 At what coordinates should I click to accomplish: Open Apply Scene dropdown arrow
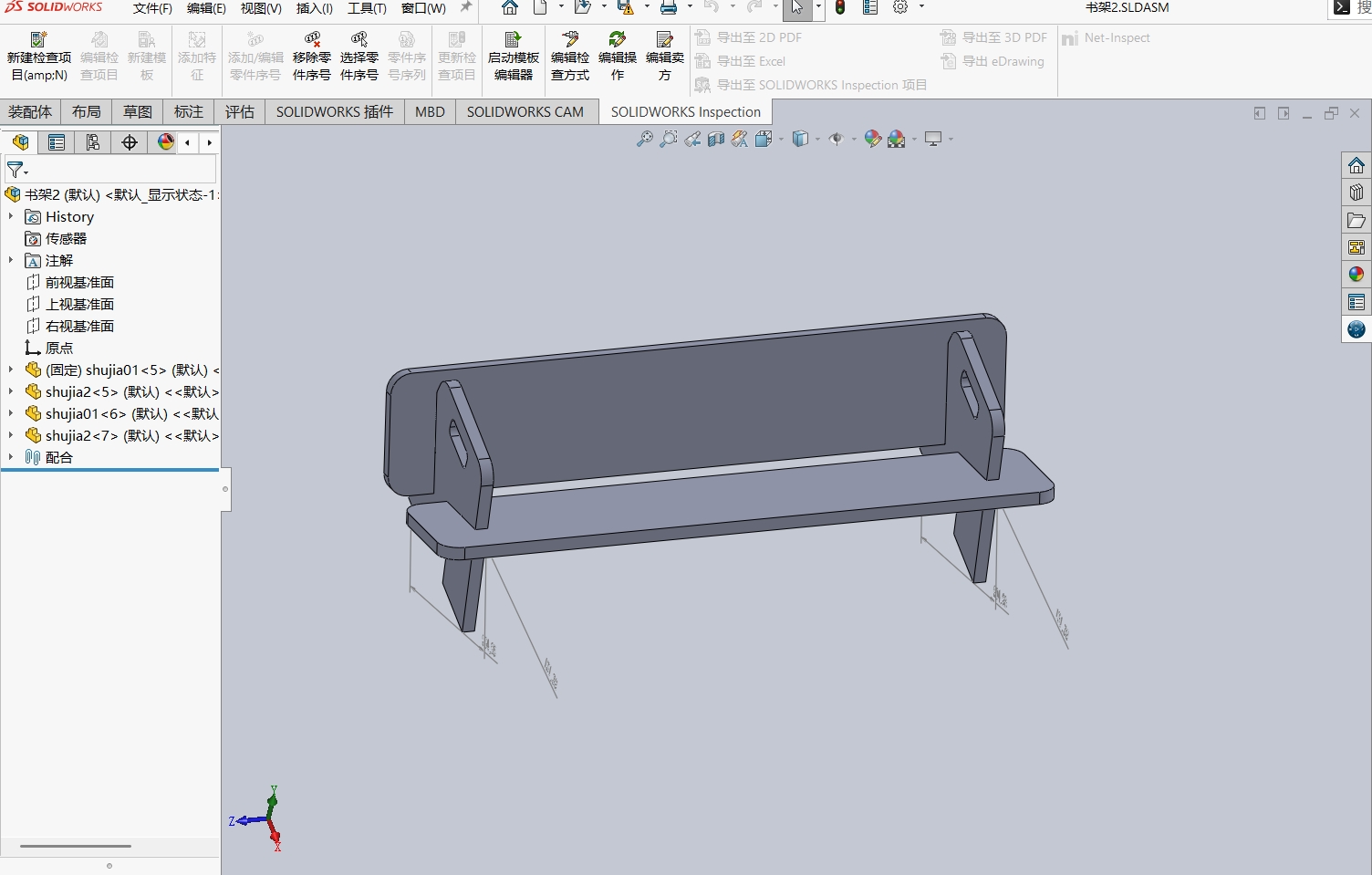click(914, 140)
